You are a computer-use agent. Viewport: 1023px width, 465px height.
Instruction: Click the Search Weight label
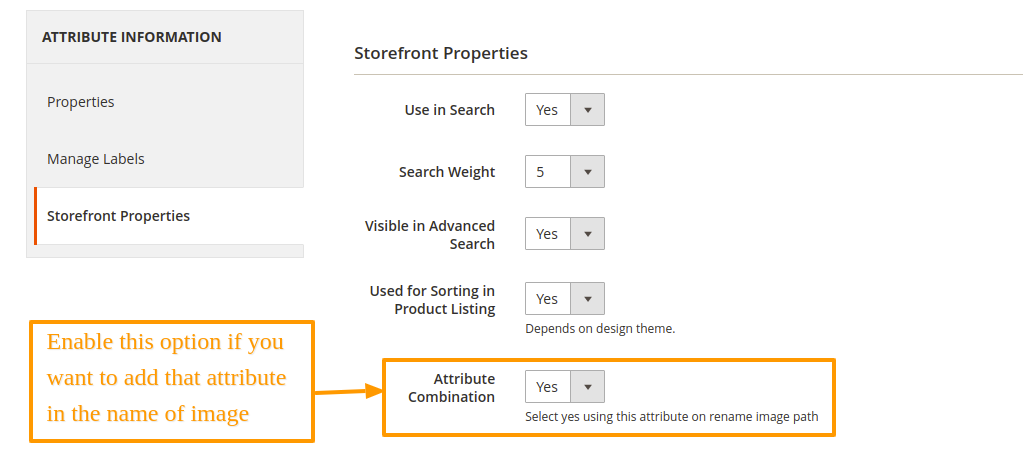447,172
